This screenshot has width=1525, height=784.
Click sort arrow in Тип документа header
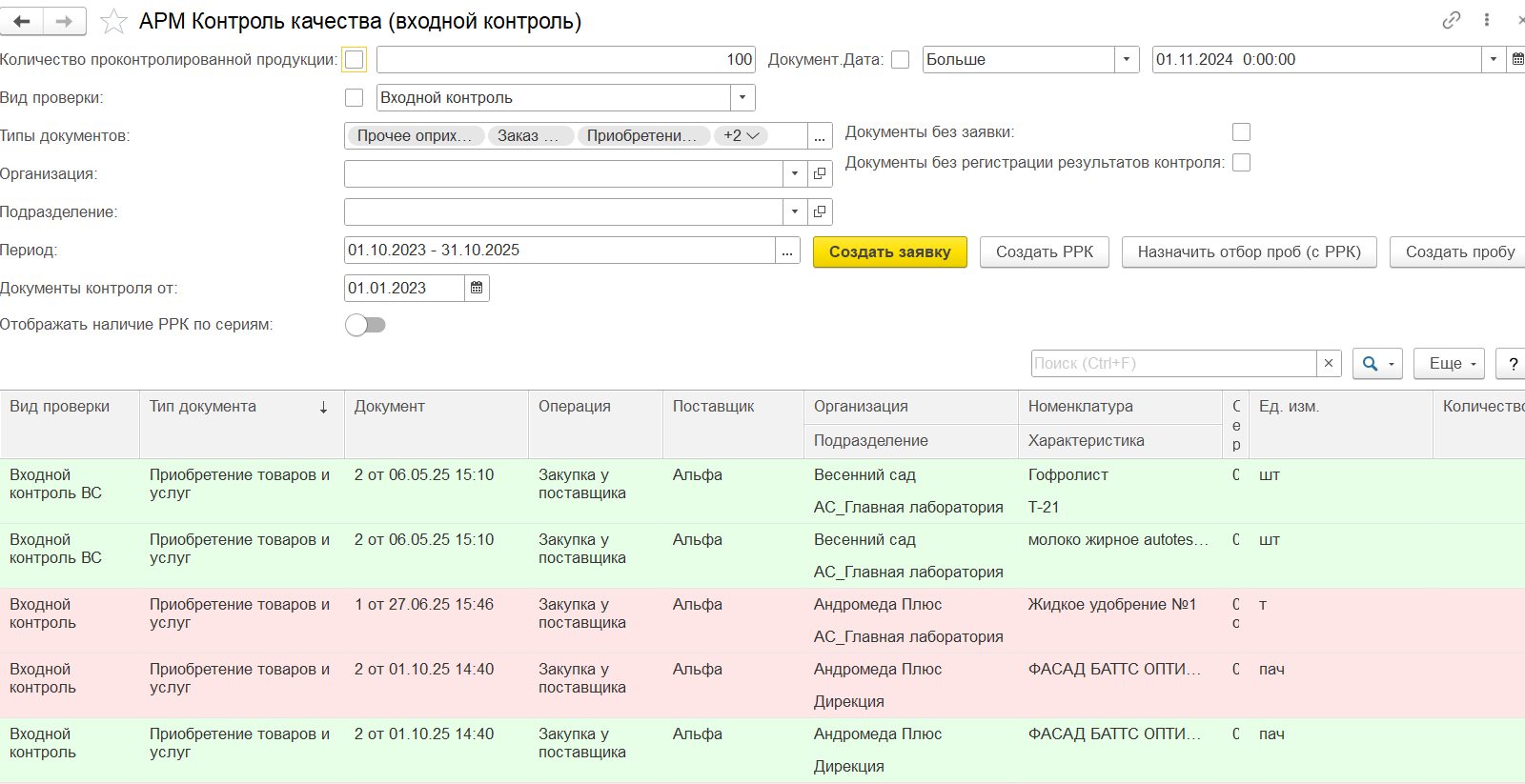(324, 407)
